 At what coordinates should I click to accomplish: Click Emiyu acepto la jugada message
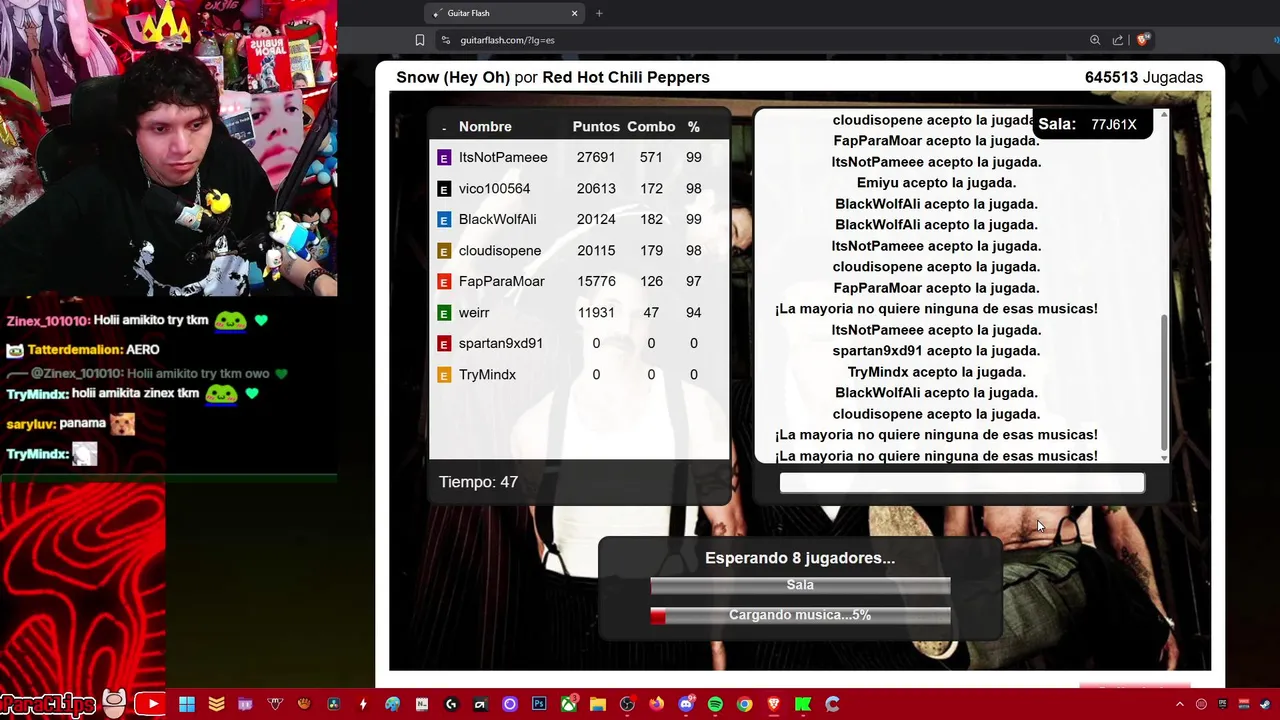(936, 183)
